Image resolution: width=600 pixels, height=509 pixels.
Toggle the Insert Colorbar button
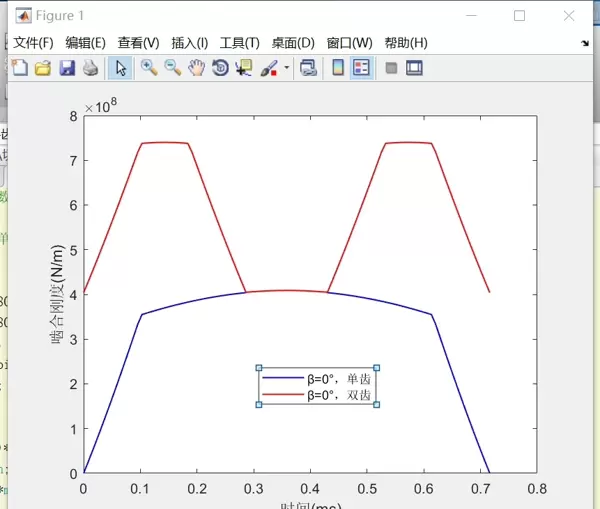pyautogui.click(x=338, y=68)
